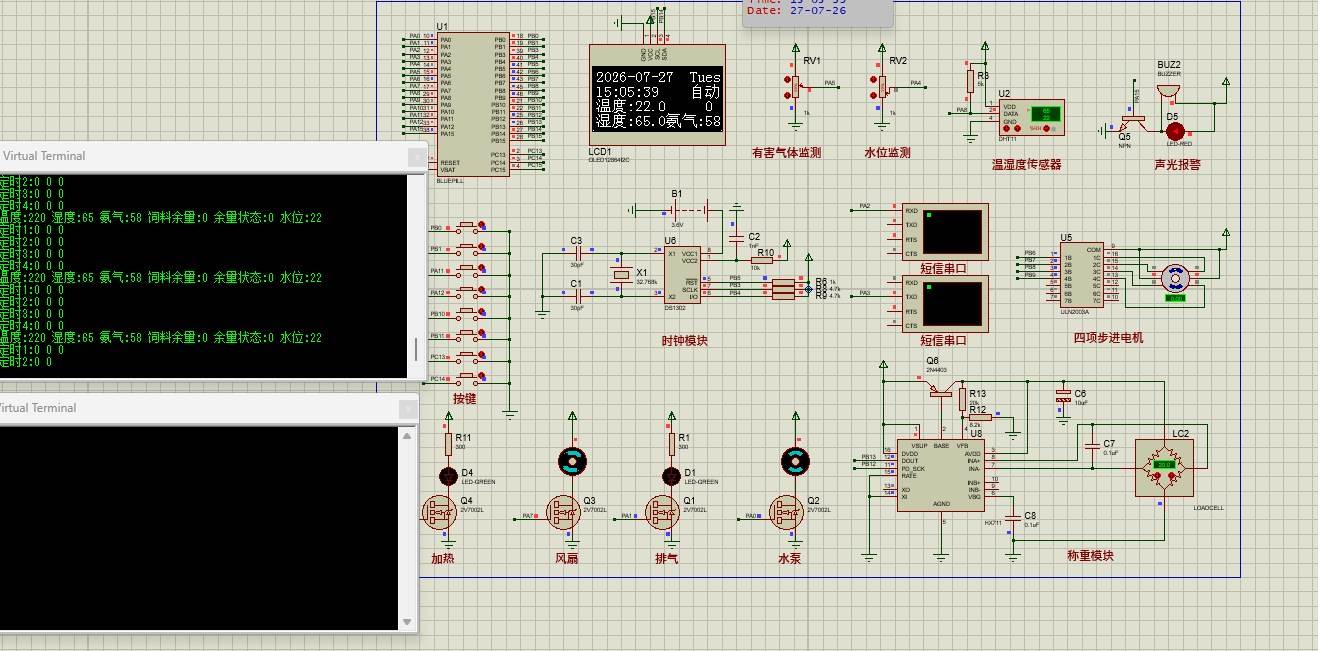The image size is (1318, 651).
Task: Close the lower Virtual Terminal window
Action: point(407,408)
